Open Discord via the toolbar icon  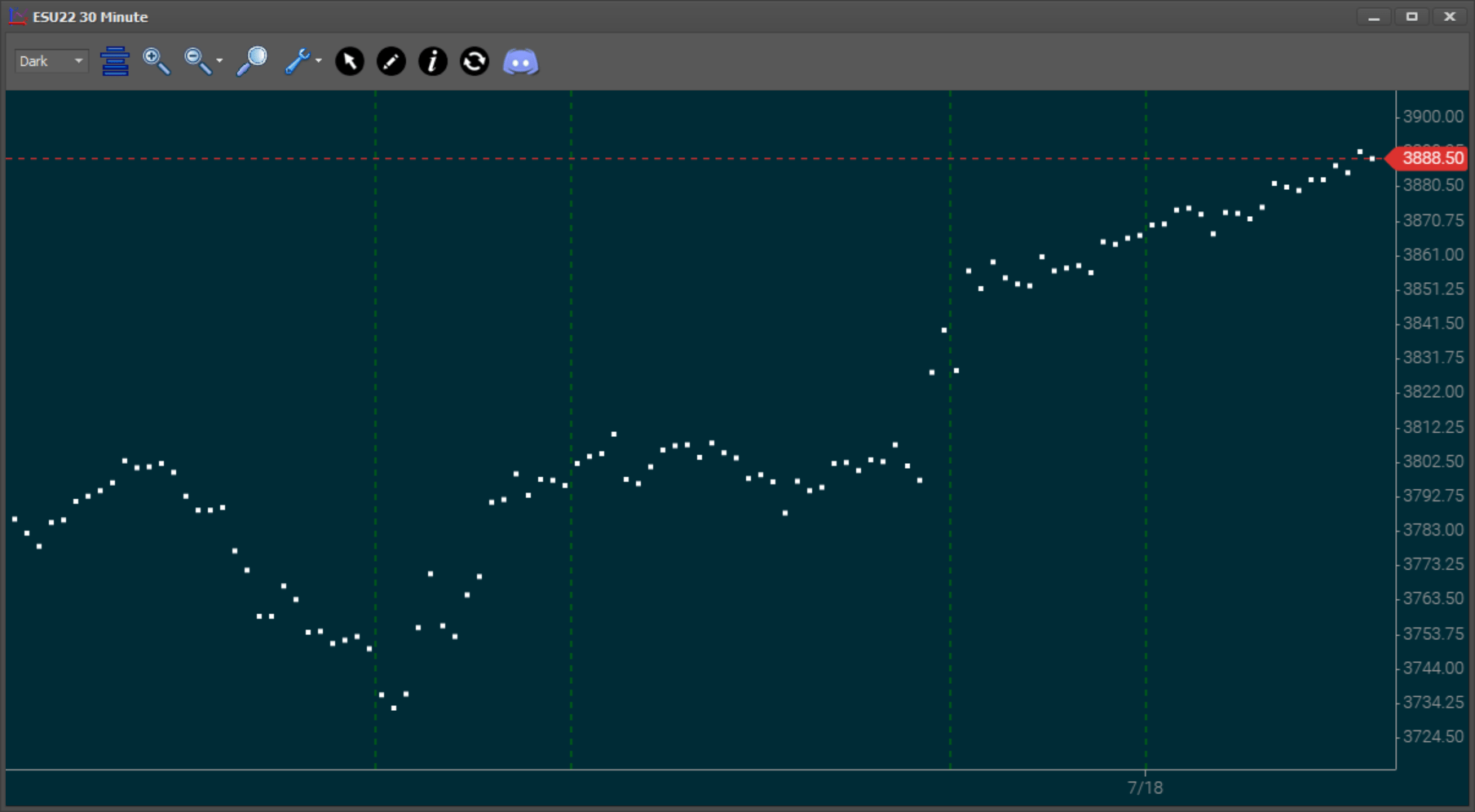click(x=521, y=61)
